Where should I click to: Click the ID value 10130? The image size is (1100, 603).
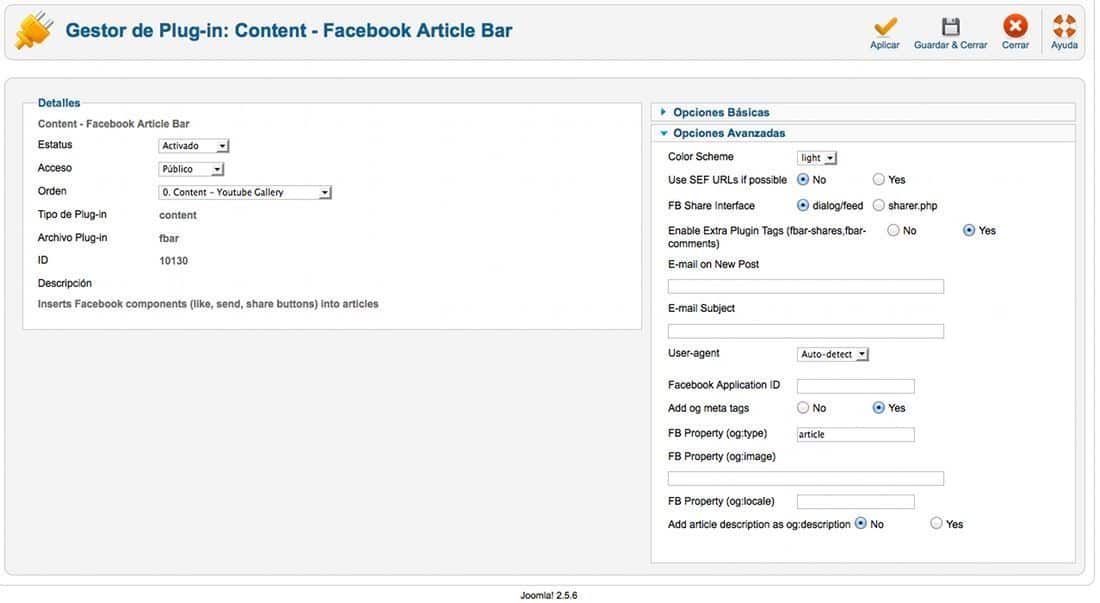[173, 261]
